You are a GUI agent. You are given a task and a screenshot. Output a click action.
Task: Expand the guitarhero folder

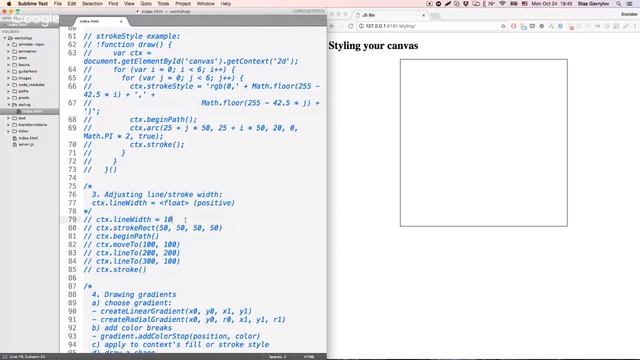click(9, 71)
